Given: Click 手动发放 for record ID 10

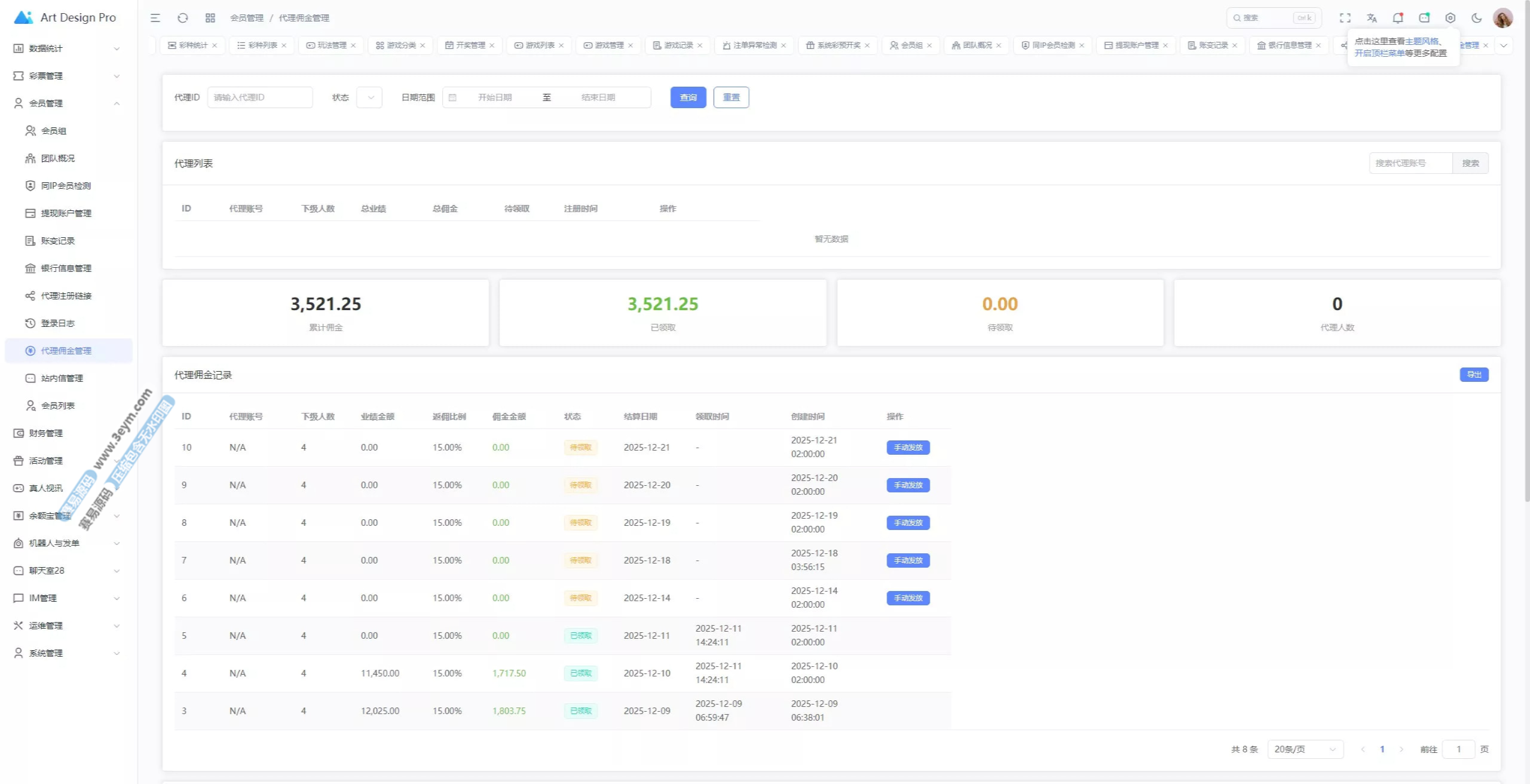Looking at the screenshot, I should (x=908, y=448).
